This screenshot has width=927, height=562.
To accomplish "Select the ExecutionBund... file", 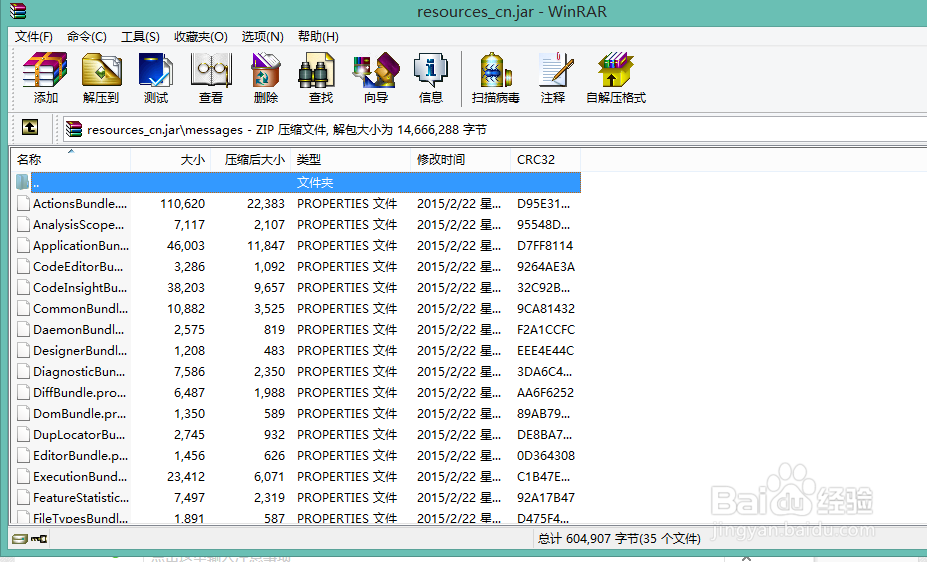I will point(80,477).
